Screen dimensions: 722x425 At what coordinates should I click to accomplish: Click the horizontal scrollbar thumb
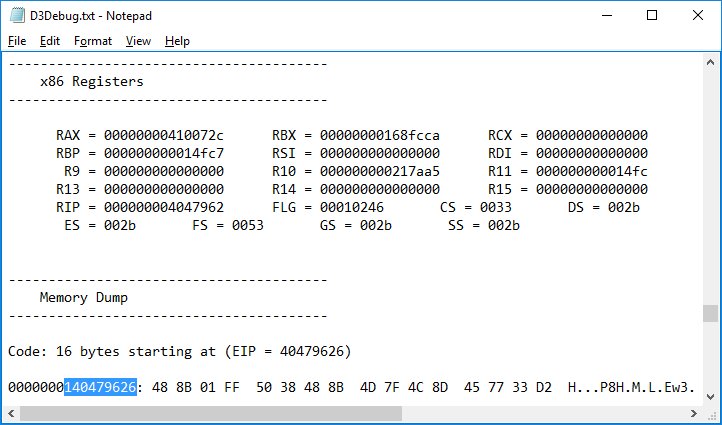[210, 413]
